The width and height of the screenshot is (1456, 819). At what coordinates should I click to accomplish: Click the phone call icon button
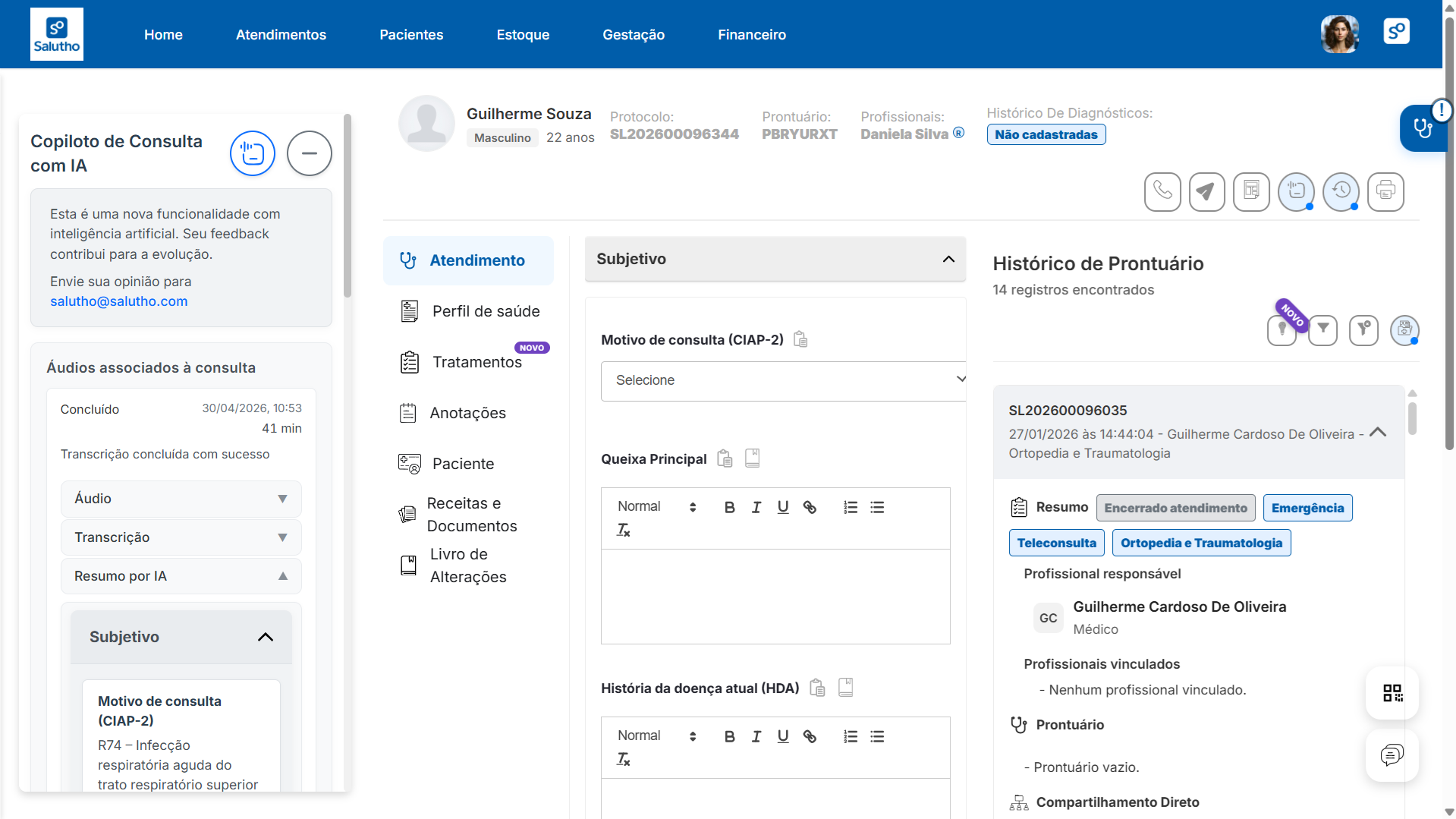click(1162, 191)
